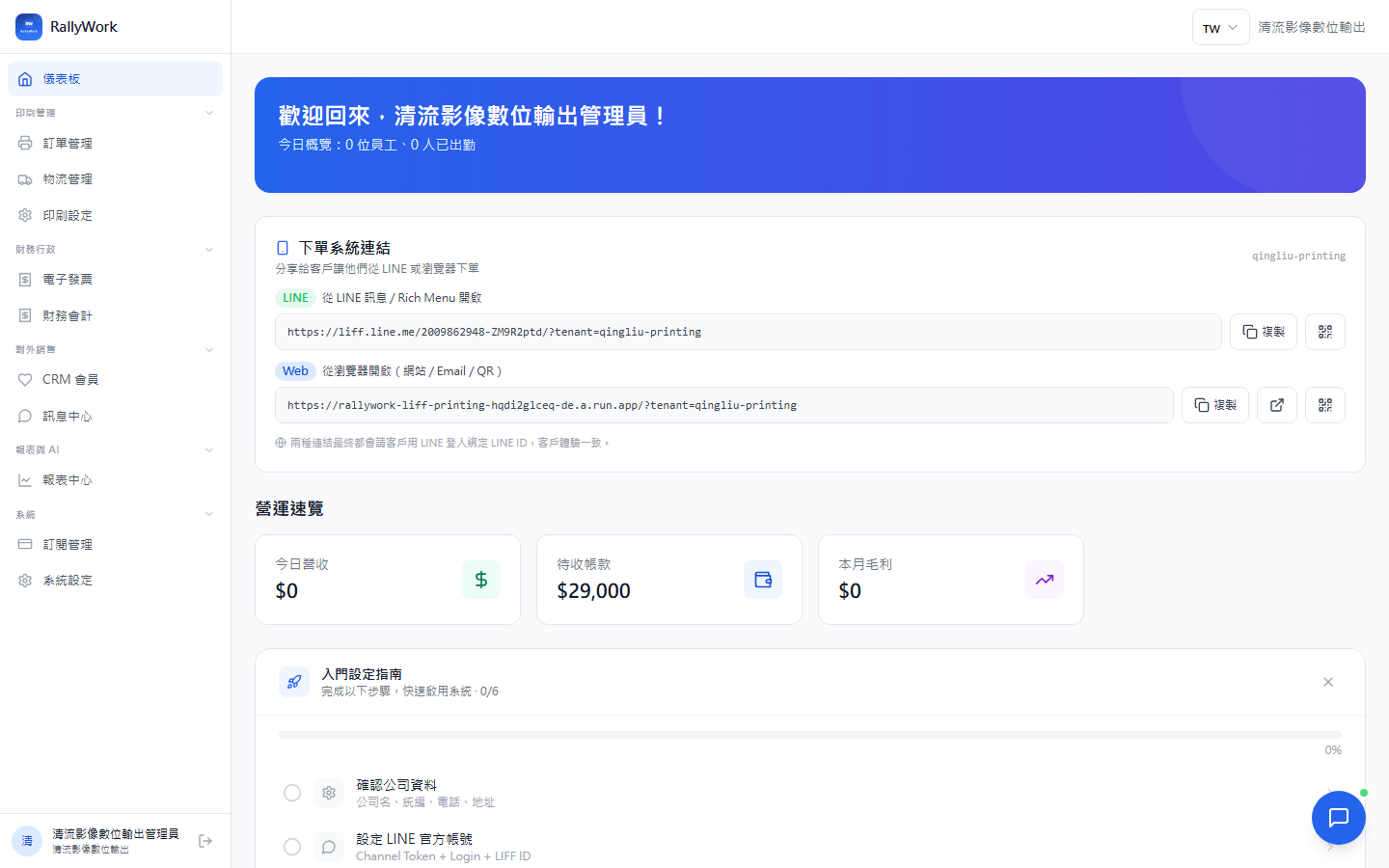Check the 確認公司資料 step circle

292,793
